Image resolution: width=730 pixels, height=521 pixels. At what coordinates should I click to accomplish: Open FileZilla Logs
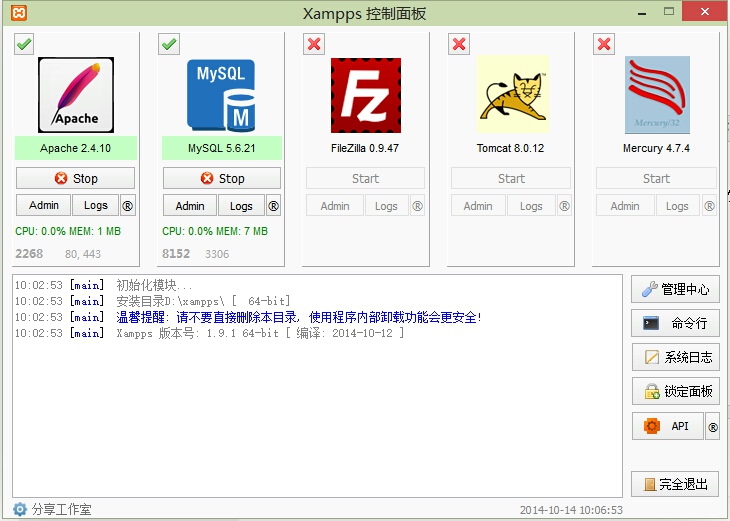click(386, 205)
